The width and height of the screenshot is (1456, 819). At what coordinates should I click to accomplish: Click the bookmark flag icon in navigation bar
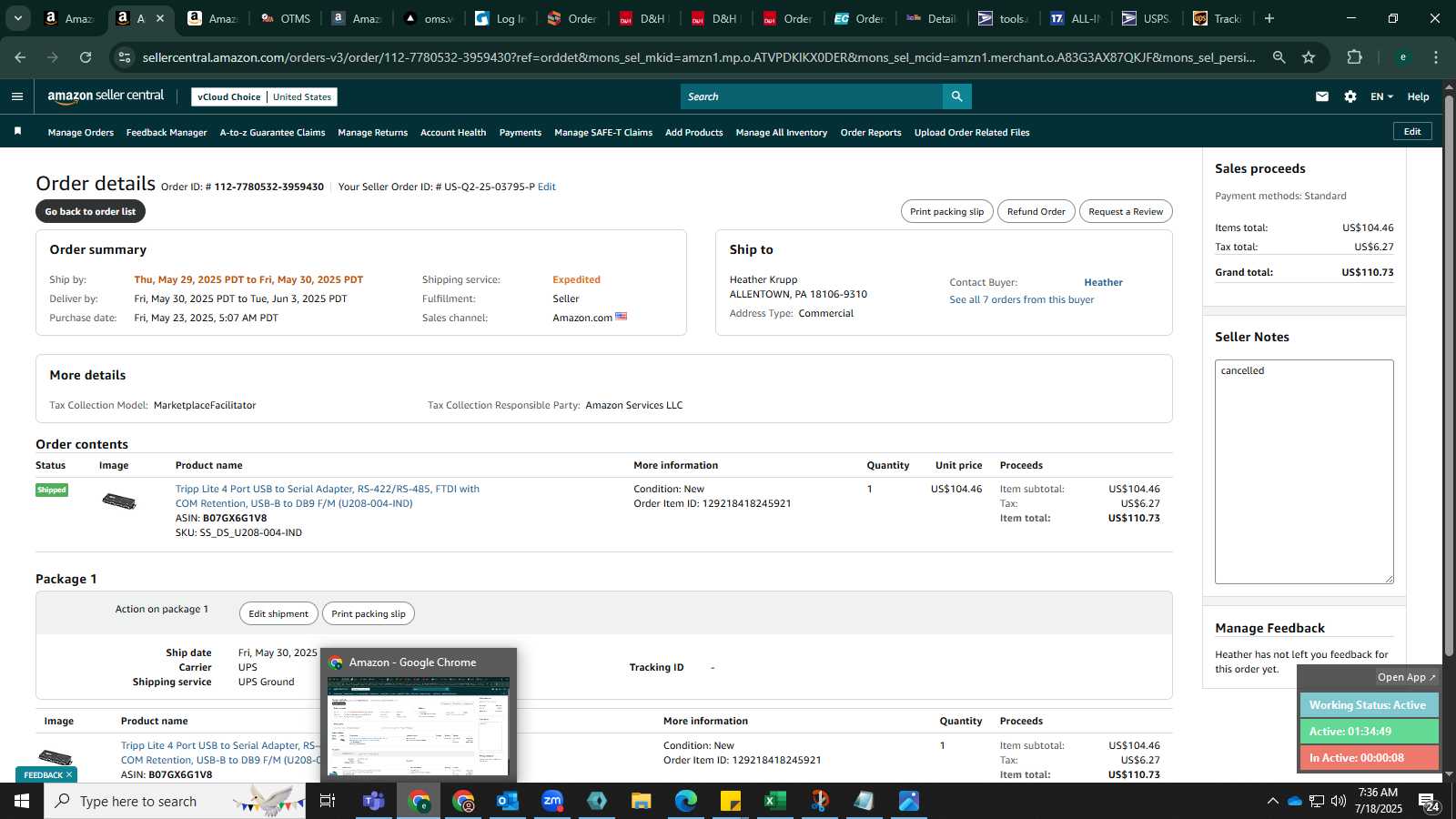click(x=17, y=132)
